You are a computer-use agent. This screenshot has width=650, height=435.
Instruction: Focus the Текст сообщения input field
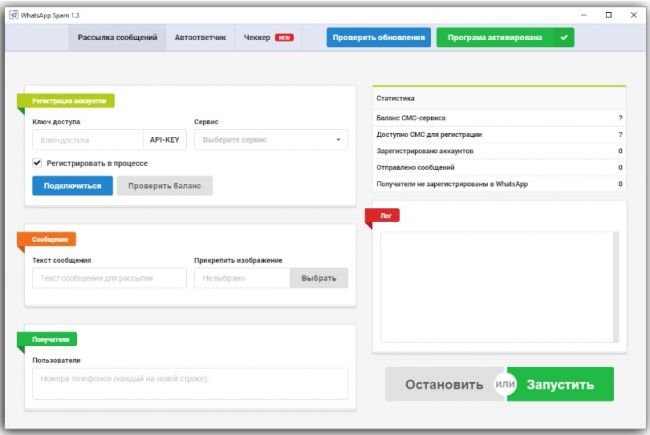click(109, 278)
